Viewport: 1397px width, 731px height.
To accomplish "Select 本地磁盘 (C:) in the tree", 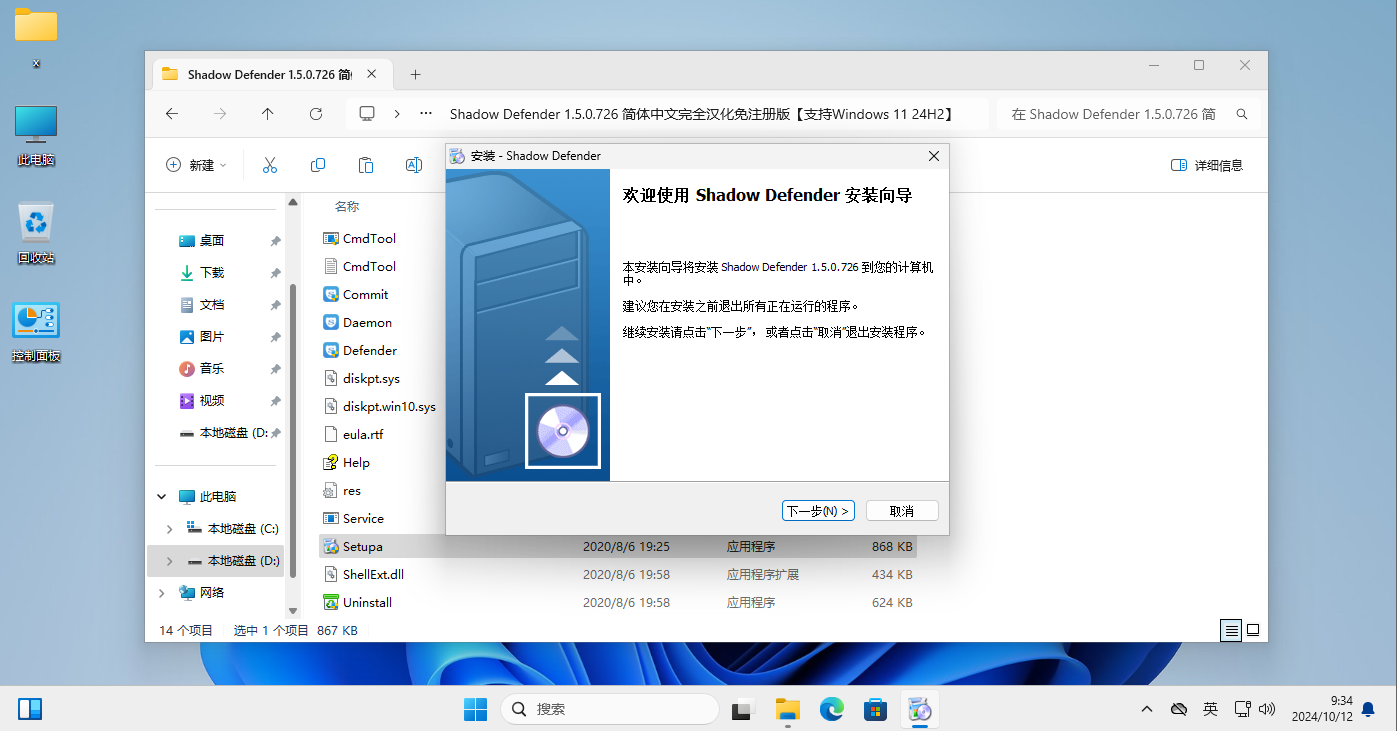I will click(233, 529).
